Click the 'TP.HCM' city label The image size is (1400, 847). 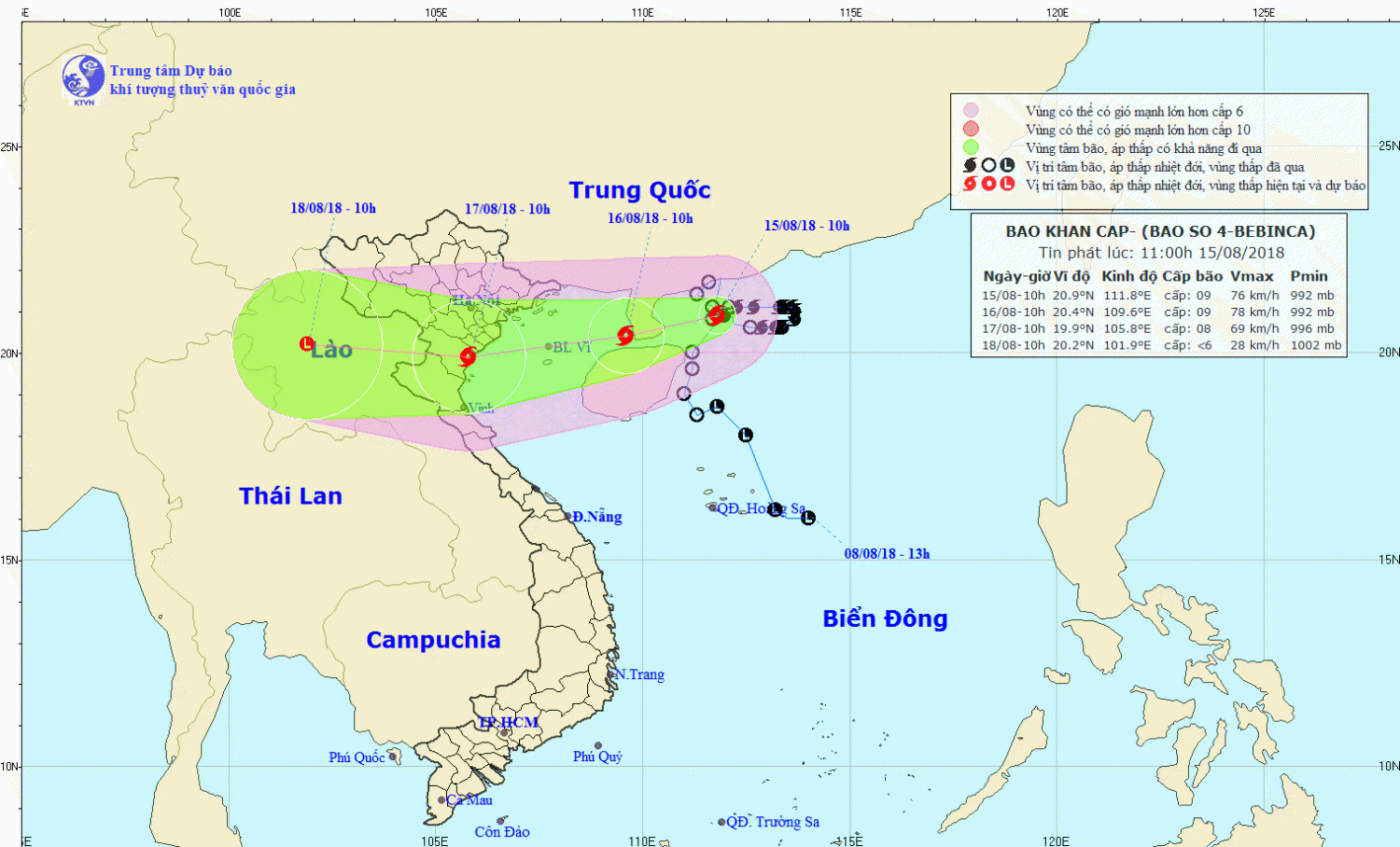pos(509,723)
